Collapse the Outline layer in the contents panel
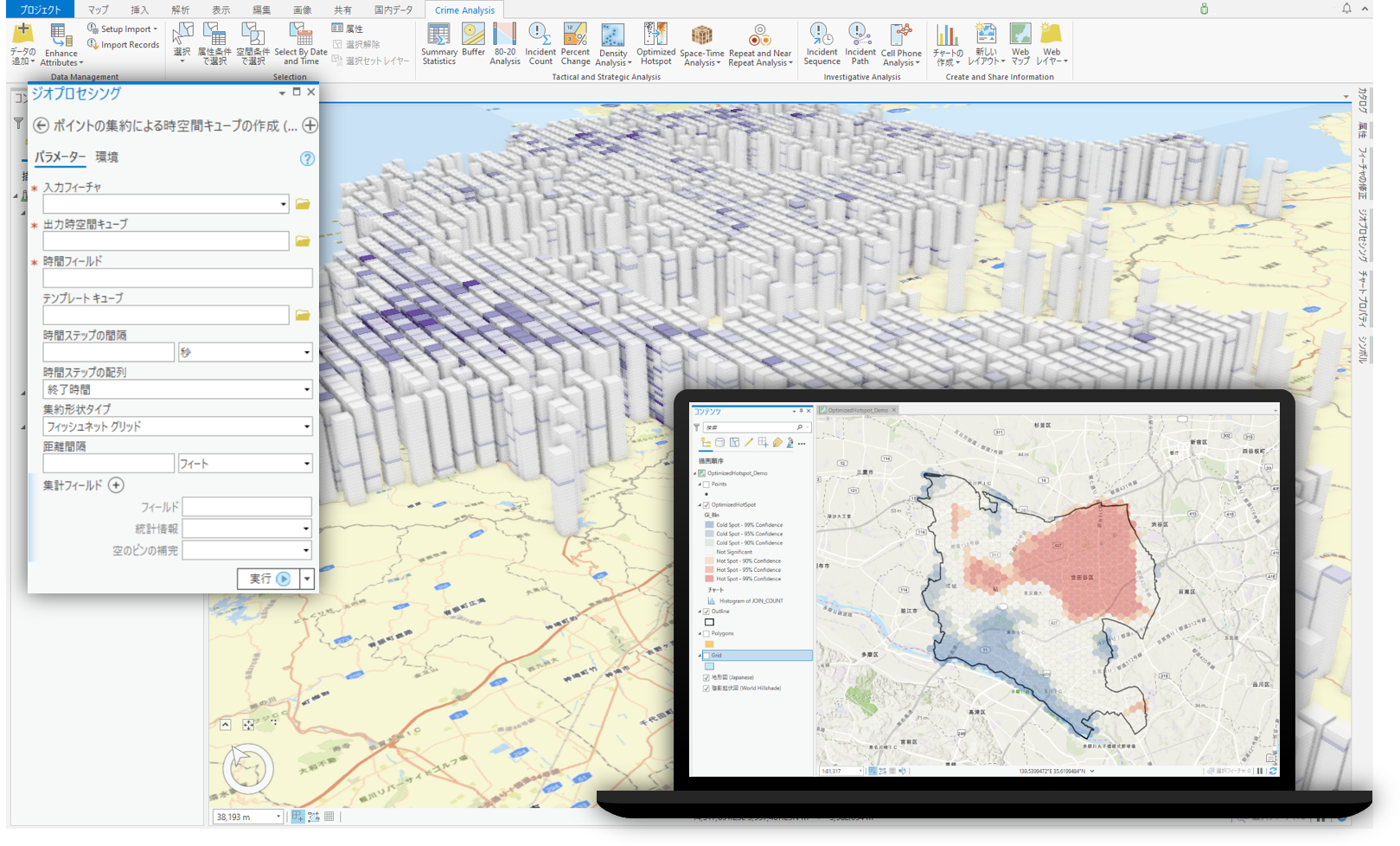Screen dimensions: 1400x846 pos(699,611)
